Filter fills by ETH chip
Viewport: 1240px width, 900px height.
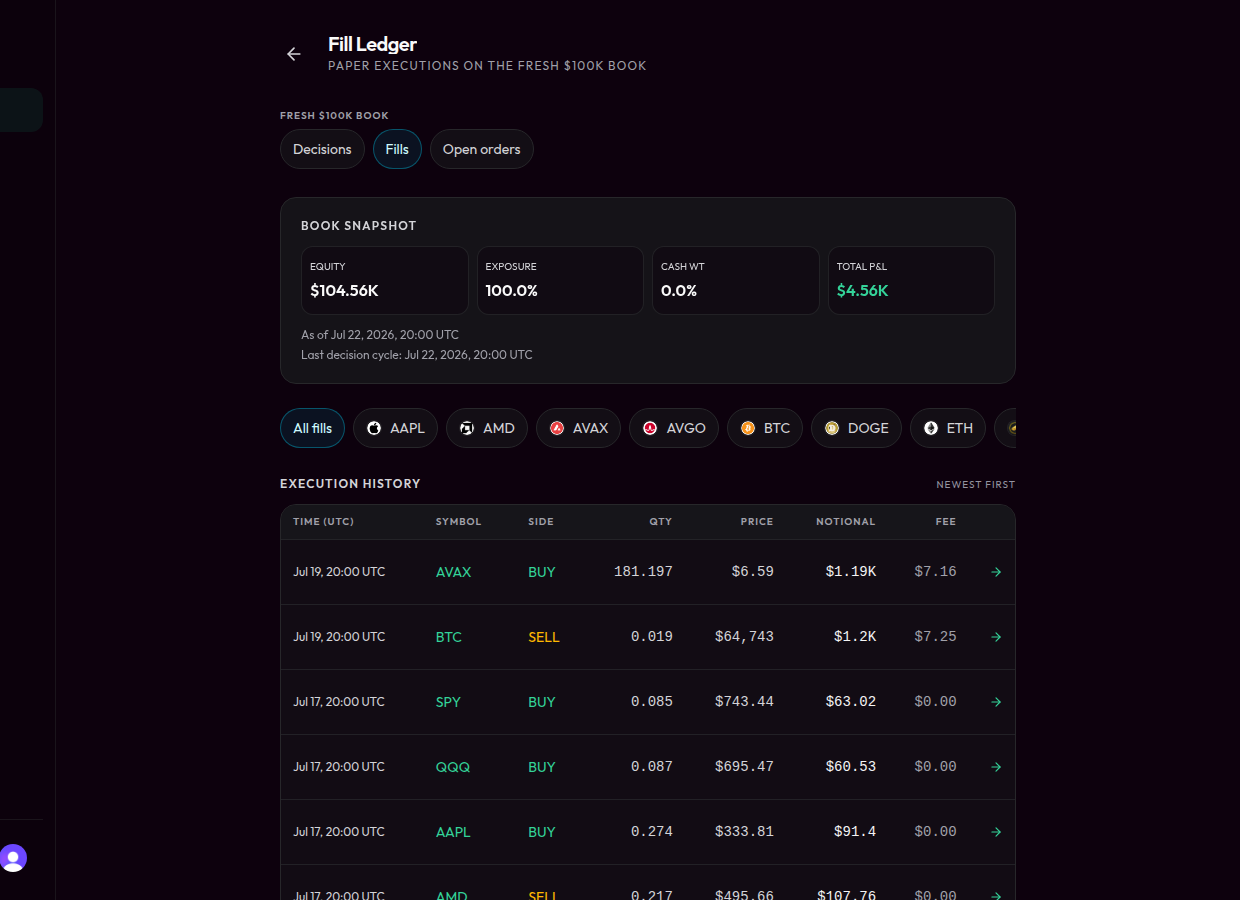(948, 428)
